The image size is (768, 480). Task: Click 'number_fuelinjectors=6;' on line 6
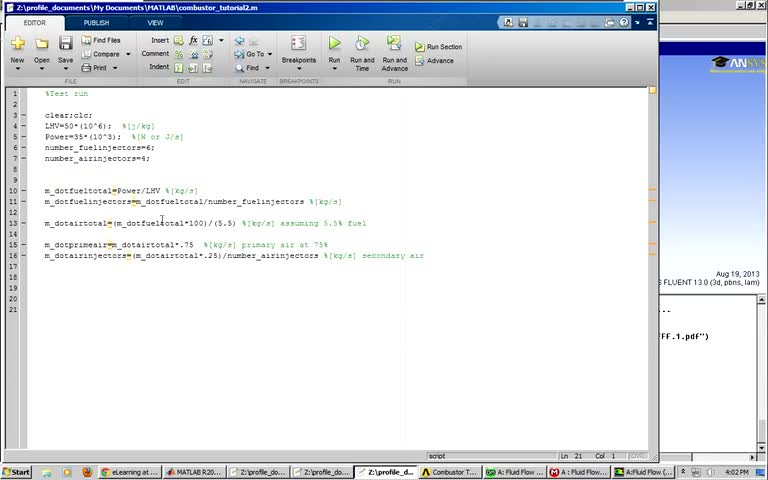[x=99, y=147]
